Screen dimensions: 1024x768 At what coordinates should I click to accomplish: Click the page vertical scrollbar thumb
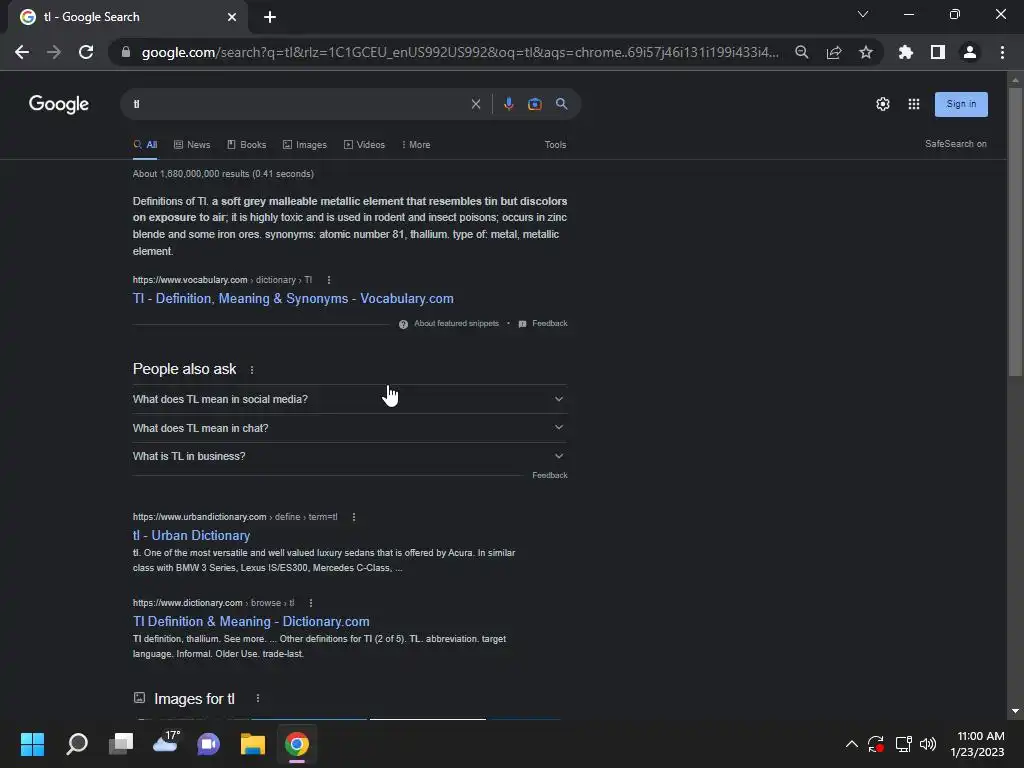pos(1015,232)
